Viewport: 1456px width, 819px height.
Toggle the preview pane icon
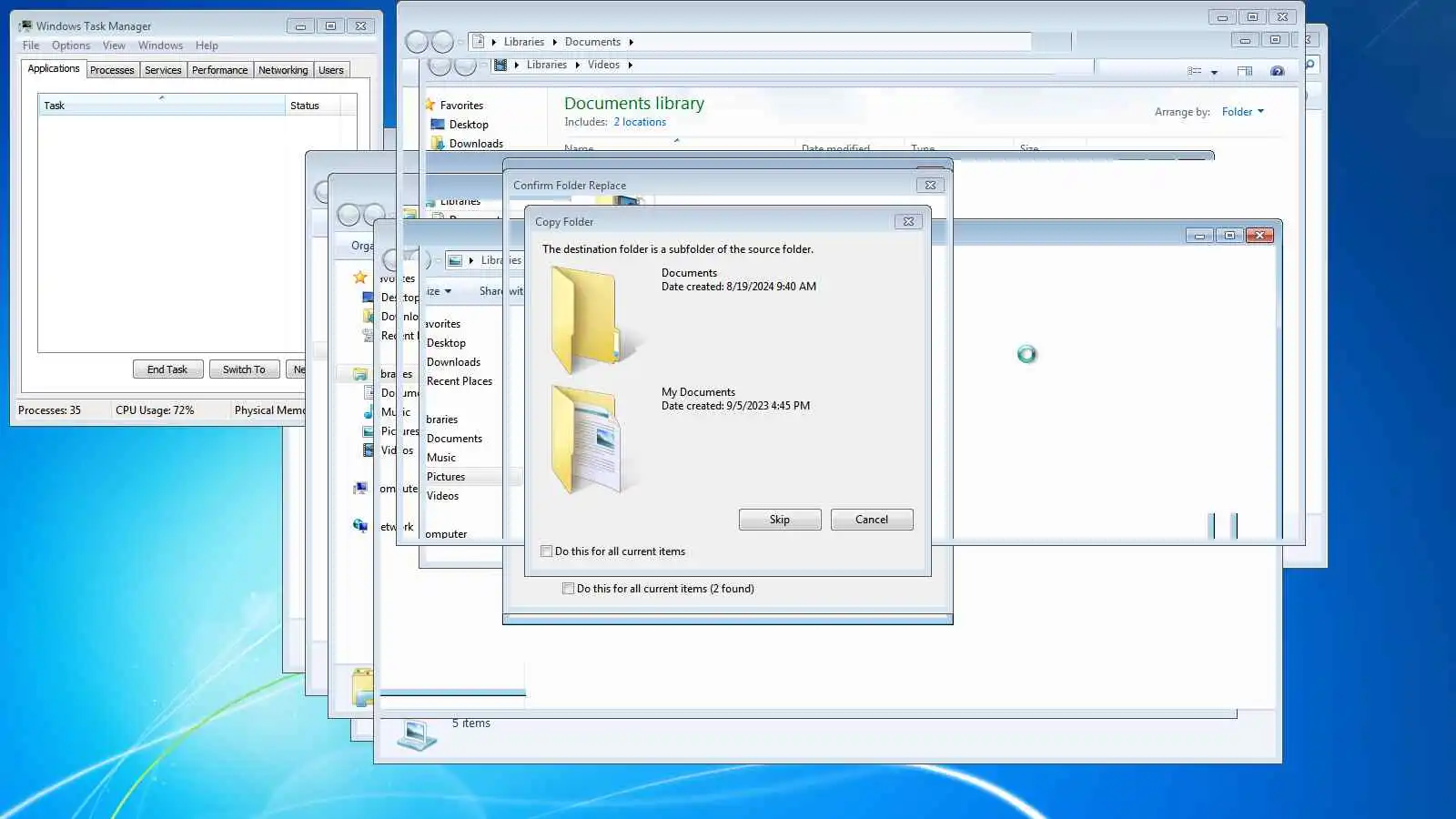pos(1245,71)
